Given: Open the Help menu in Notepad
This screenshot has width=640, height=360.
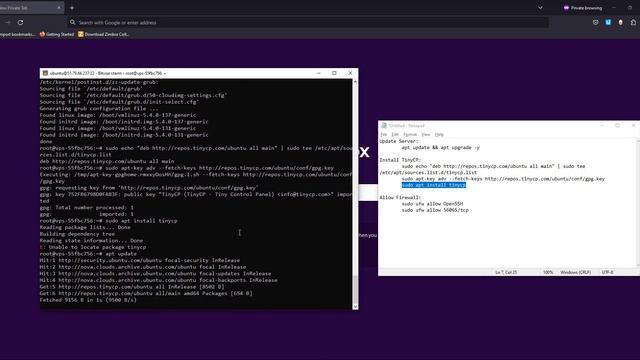Looking at the screenshot, I should [439, 134].
